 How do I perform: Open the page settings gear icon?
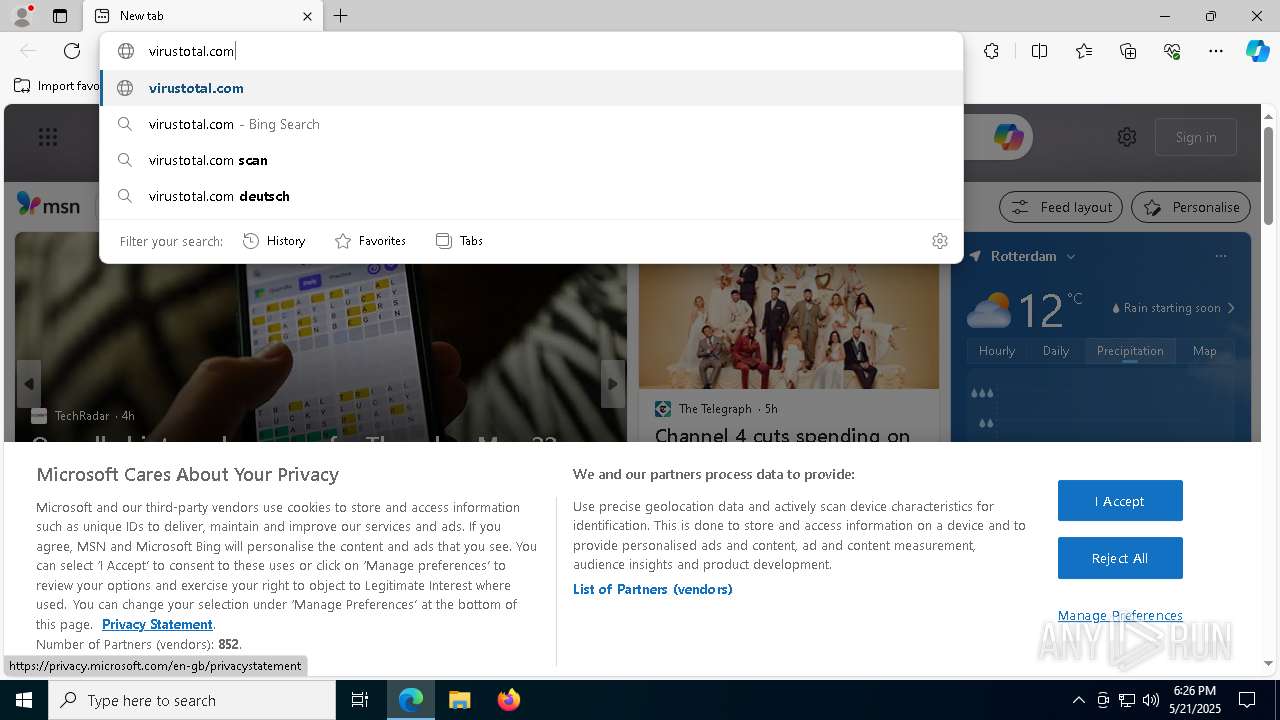(x=1127, y=137)
